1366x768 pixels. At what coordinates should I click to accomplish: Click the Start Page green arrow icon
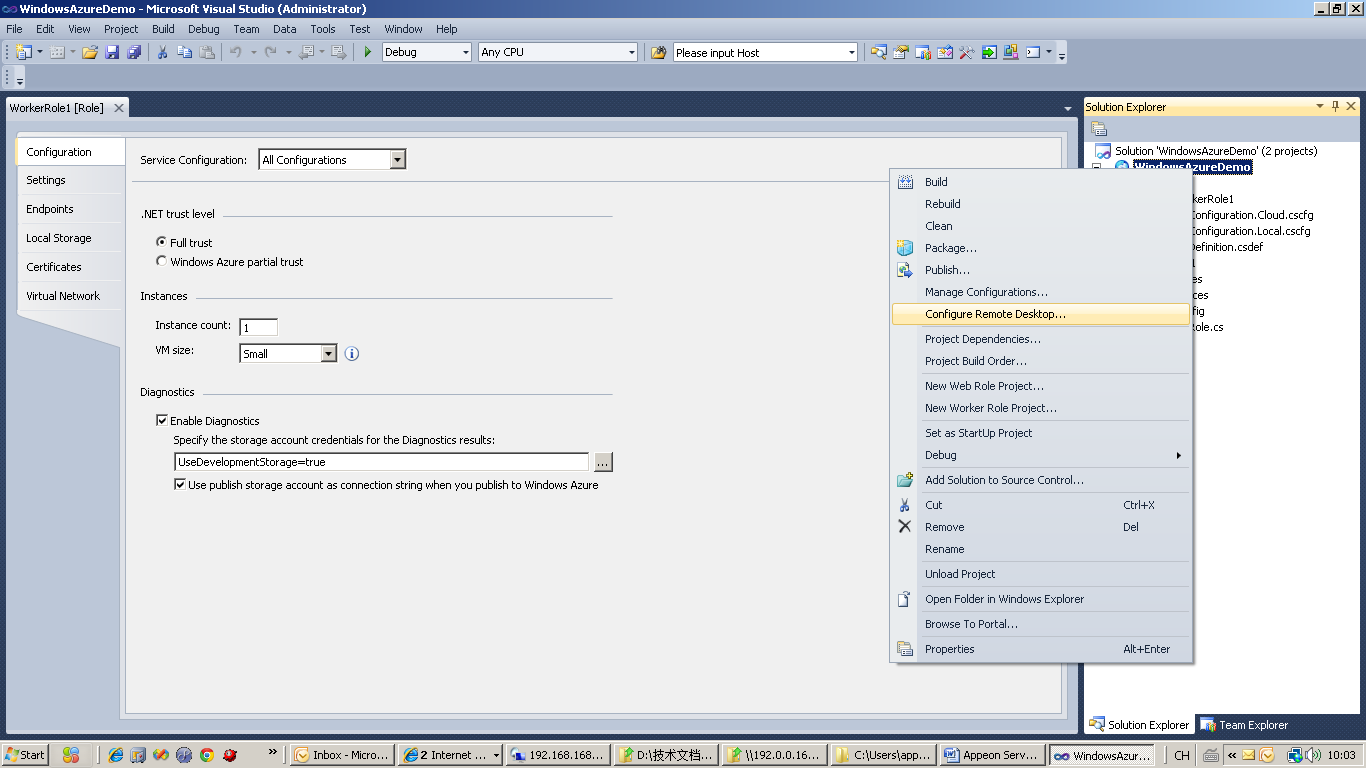[989, 52]
